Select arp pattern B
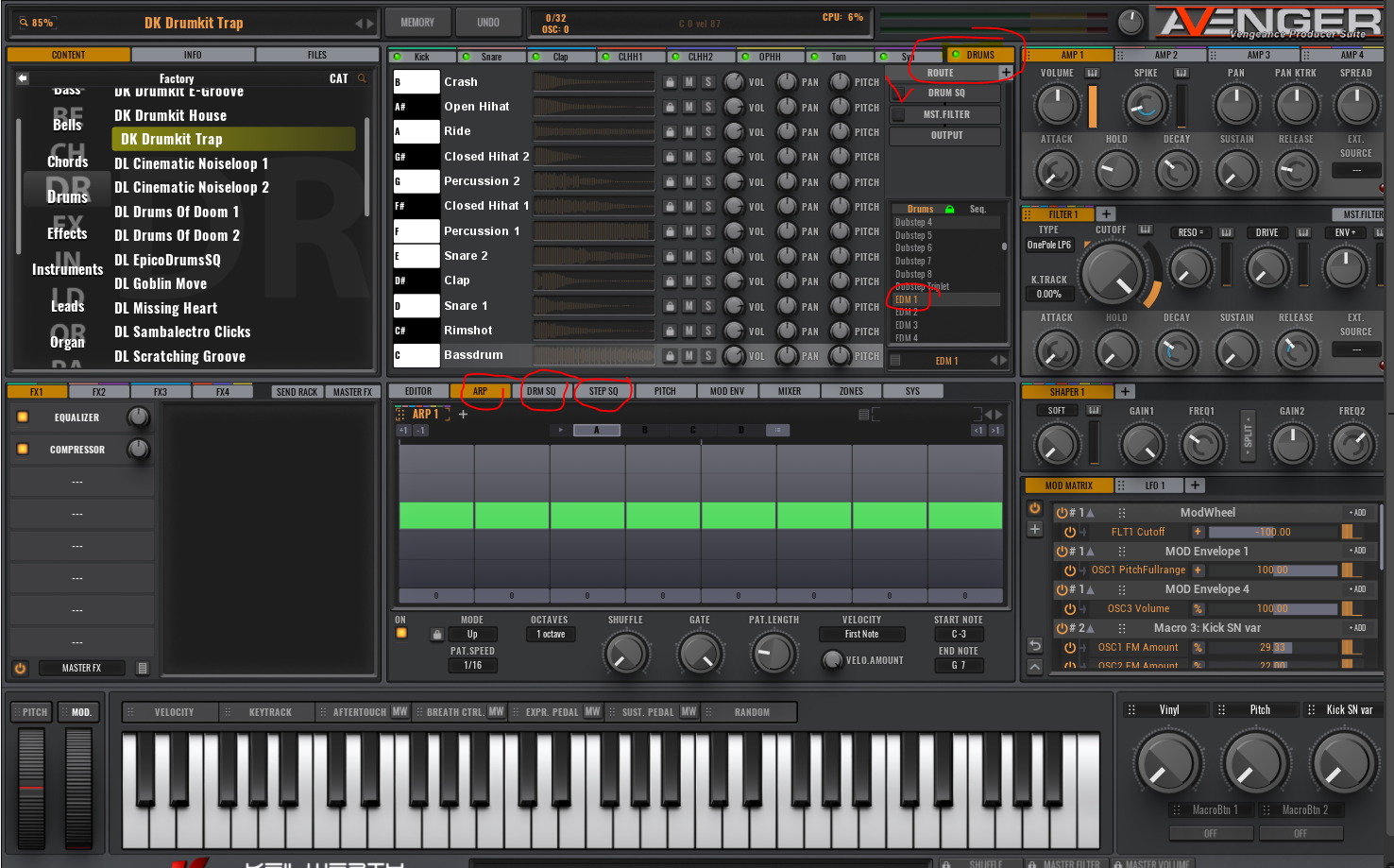The image size is (1394, 868). pyautogui.click(x=645, y=430)
